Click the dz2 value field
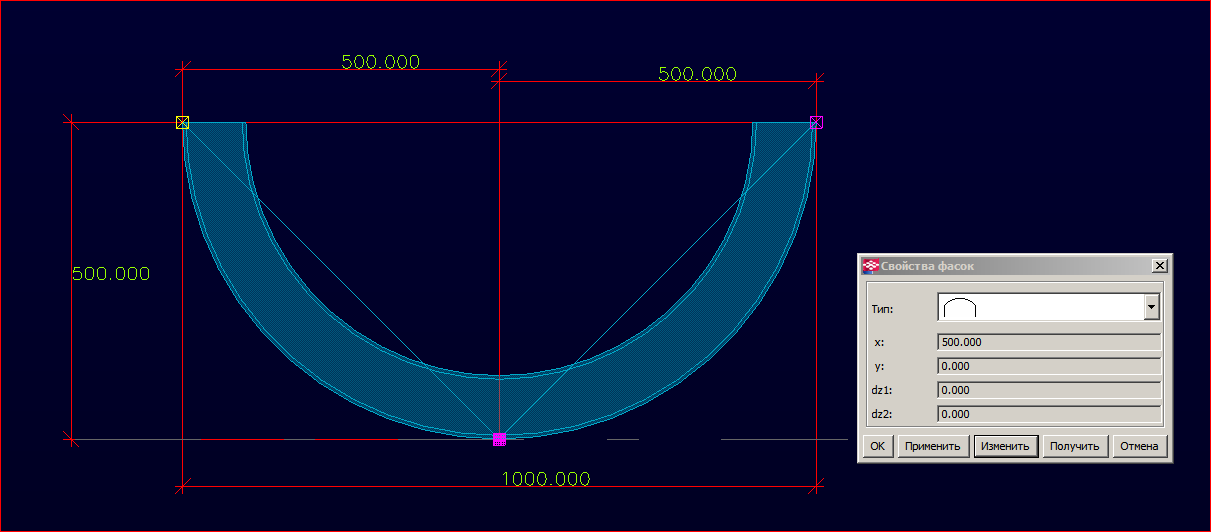The width and height of the screenshot is (1211, 532). 1049,413
